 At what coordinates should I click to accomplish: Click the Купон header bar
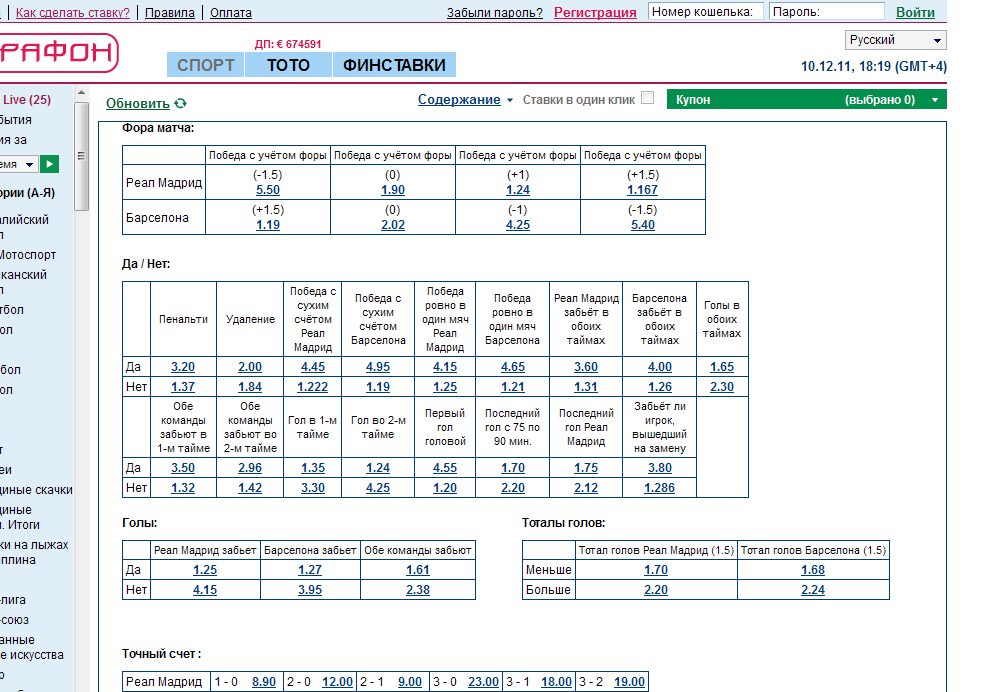tap(806, 99)
